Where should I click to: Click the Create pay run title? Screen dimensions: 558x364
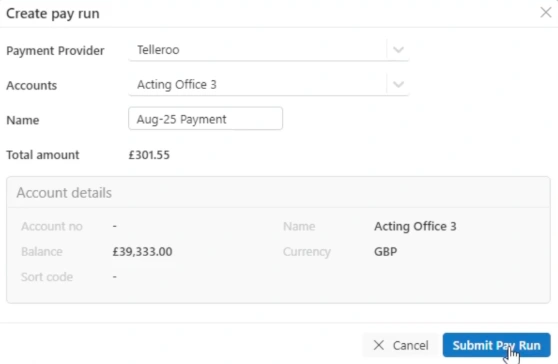point(53,14)
